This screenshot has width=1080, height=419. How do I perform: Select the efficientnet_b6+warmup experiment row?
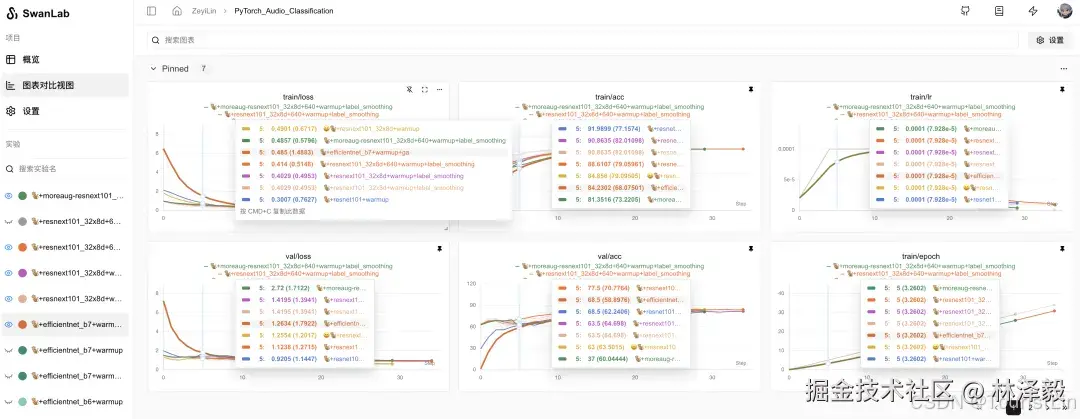65,402
